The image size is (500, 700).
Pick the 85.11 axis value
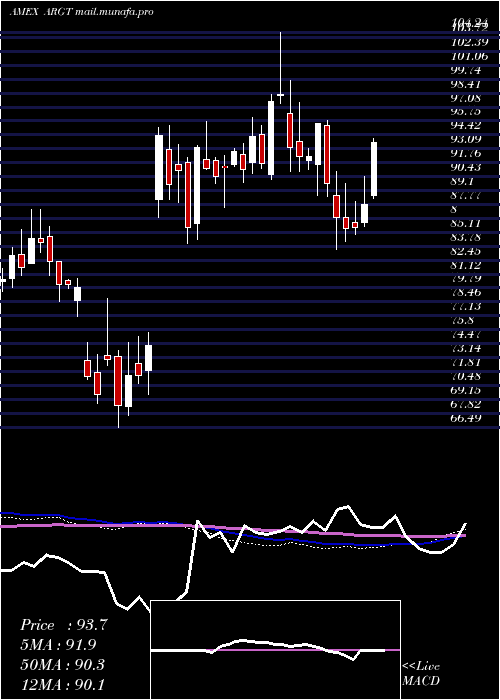[x=466, y=223]
